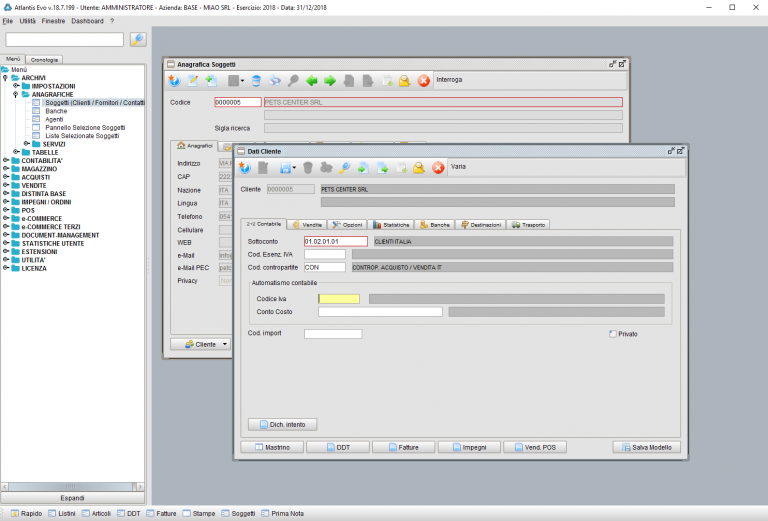The height and width of the screenshot is (521, 768).
Task: Expand the CONTABILITA' tree folder
Action: tap(6, 160)
